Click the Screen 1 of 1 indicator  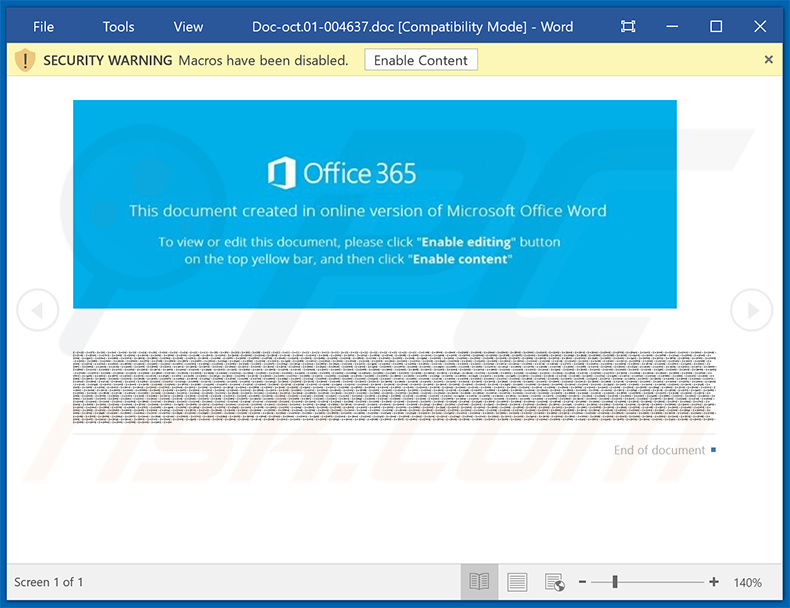48,582
